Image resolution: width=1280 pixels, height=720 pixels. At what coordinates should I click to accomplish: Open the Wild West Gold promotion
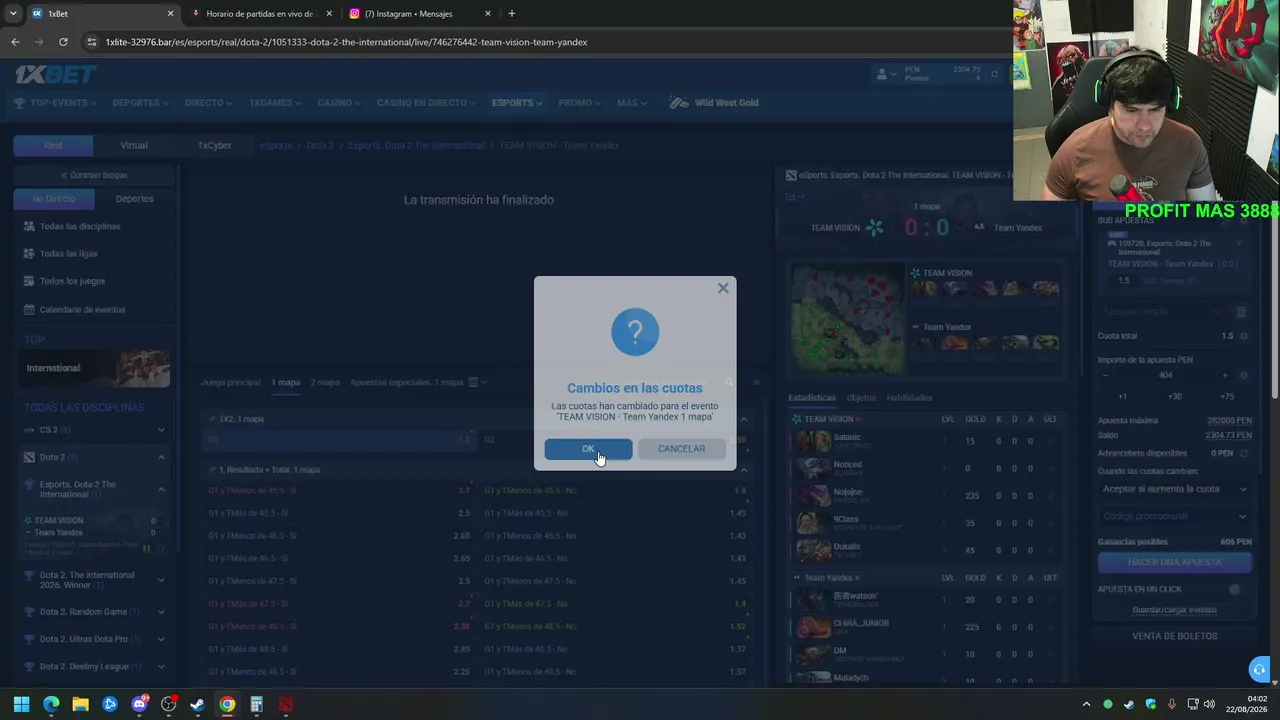pos(714,103)
